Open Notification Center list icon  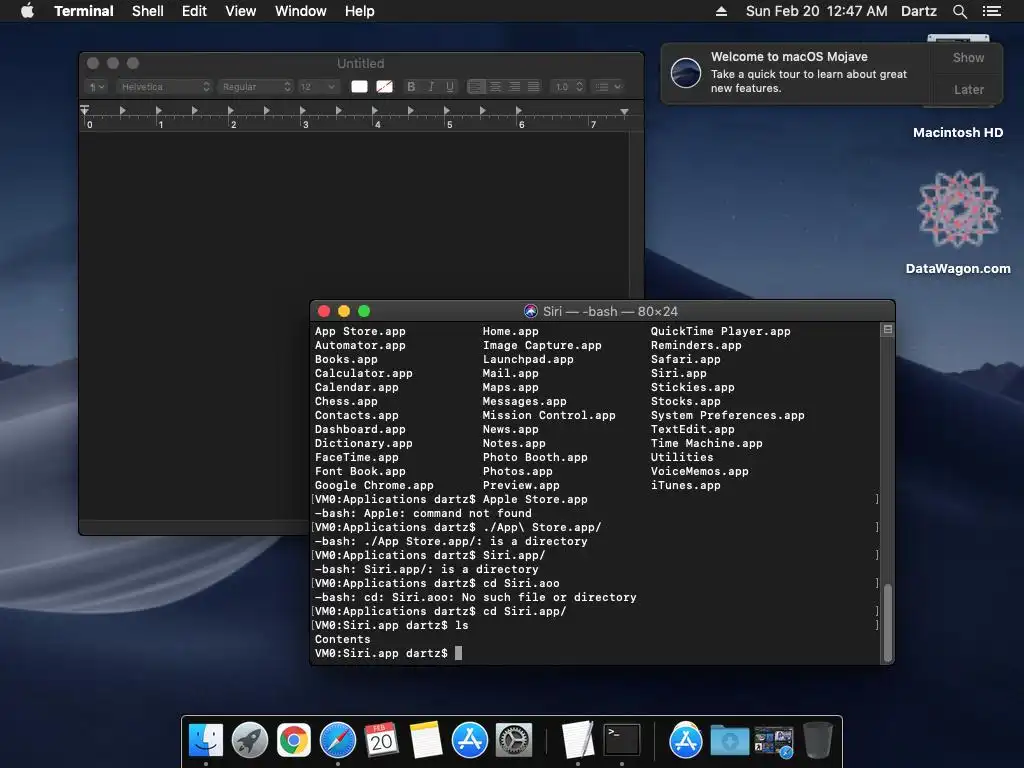(x=992, y=11)
